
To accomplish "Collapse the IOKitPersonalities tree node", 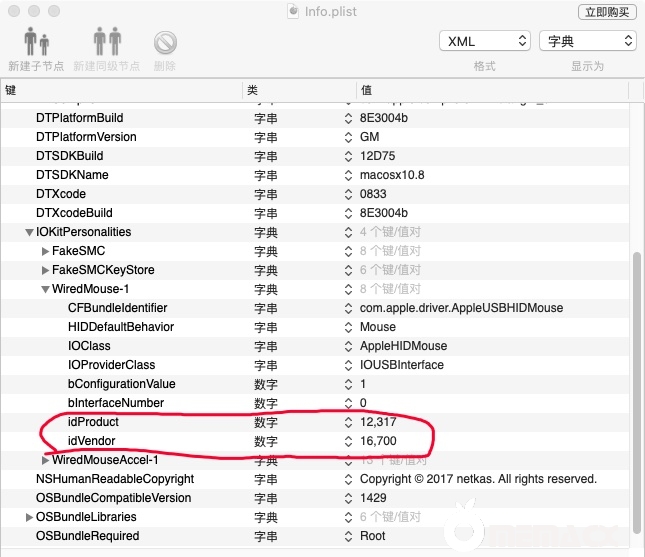I will pos(29,232).
